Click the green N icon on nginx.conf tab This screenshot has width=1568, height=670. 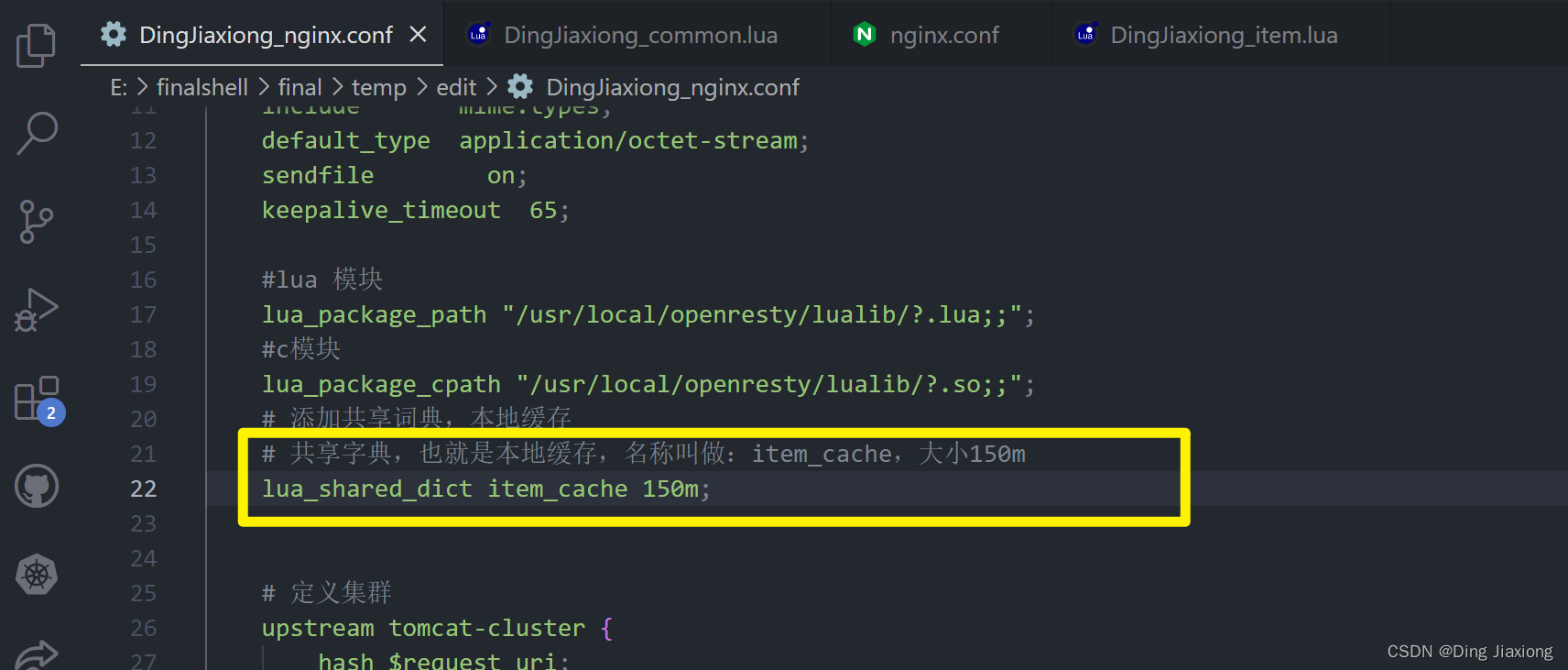pos(865,35)
